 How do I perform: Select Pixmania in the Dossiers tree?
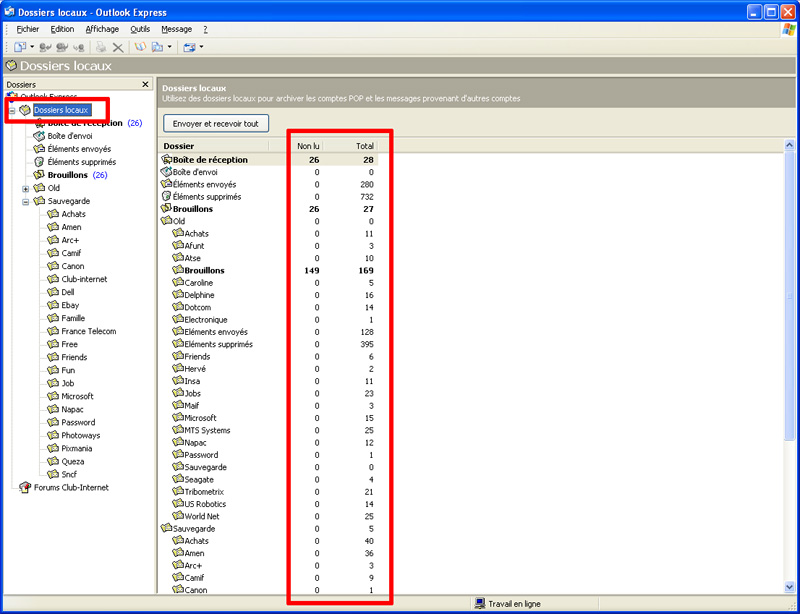(x=77, y=448)
